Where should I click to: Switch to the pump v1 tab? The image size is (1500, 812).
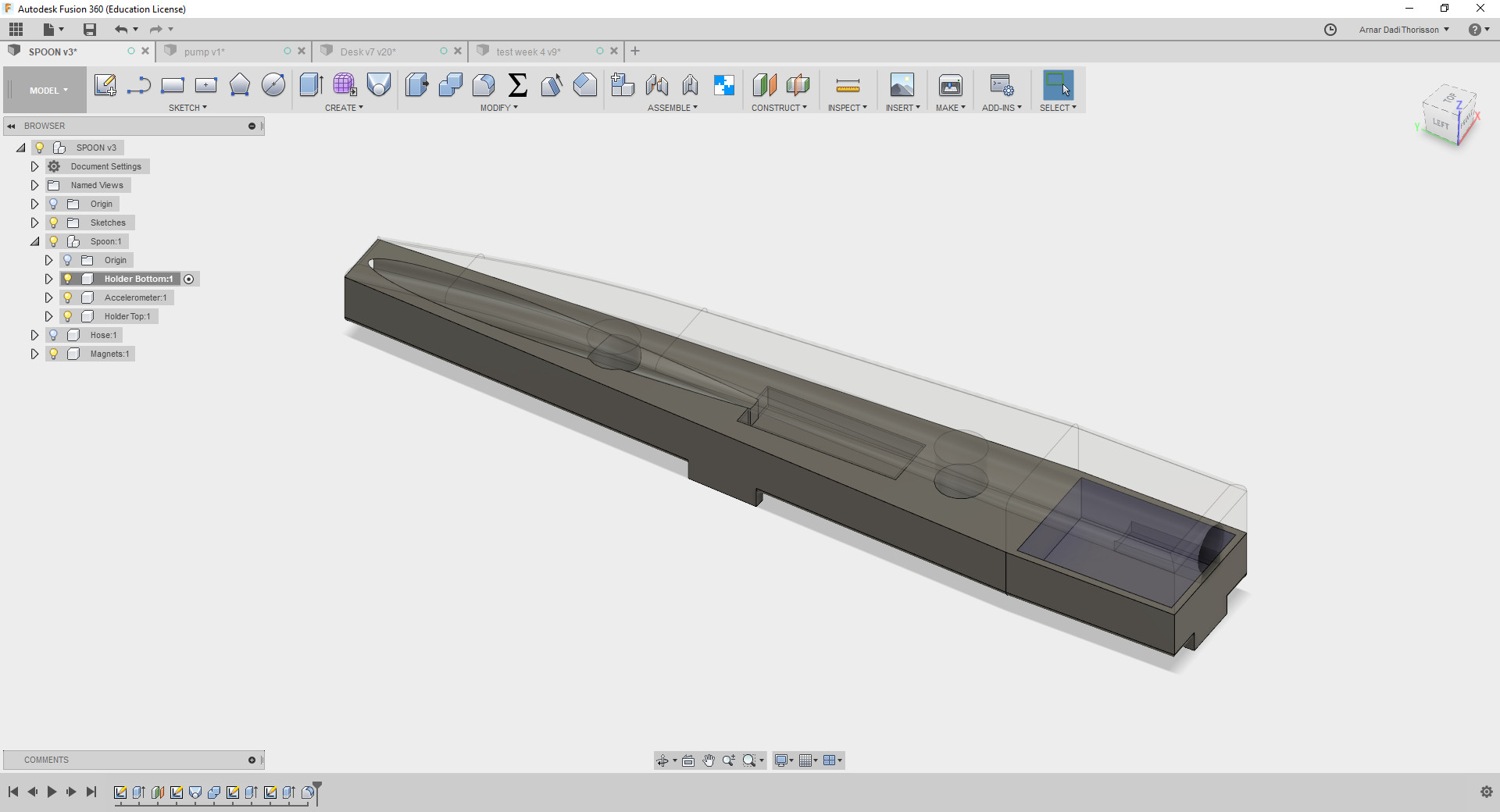205,52
